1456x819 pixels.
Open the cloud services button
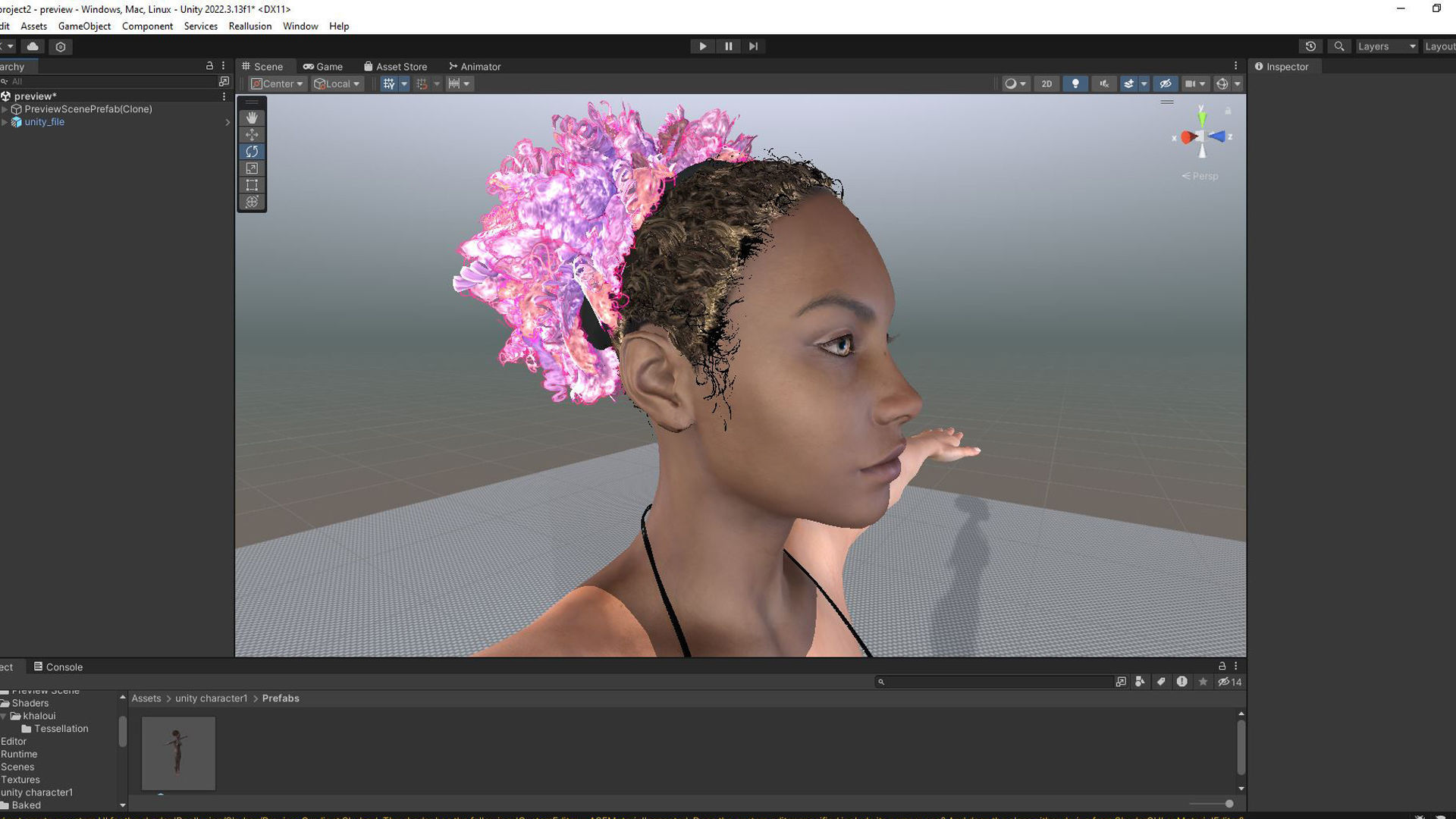pyautogui.click(x=33, y=46)
